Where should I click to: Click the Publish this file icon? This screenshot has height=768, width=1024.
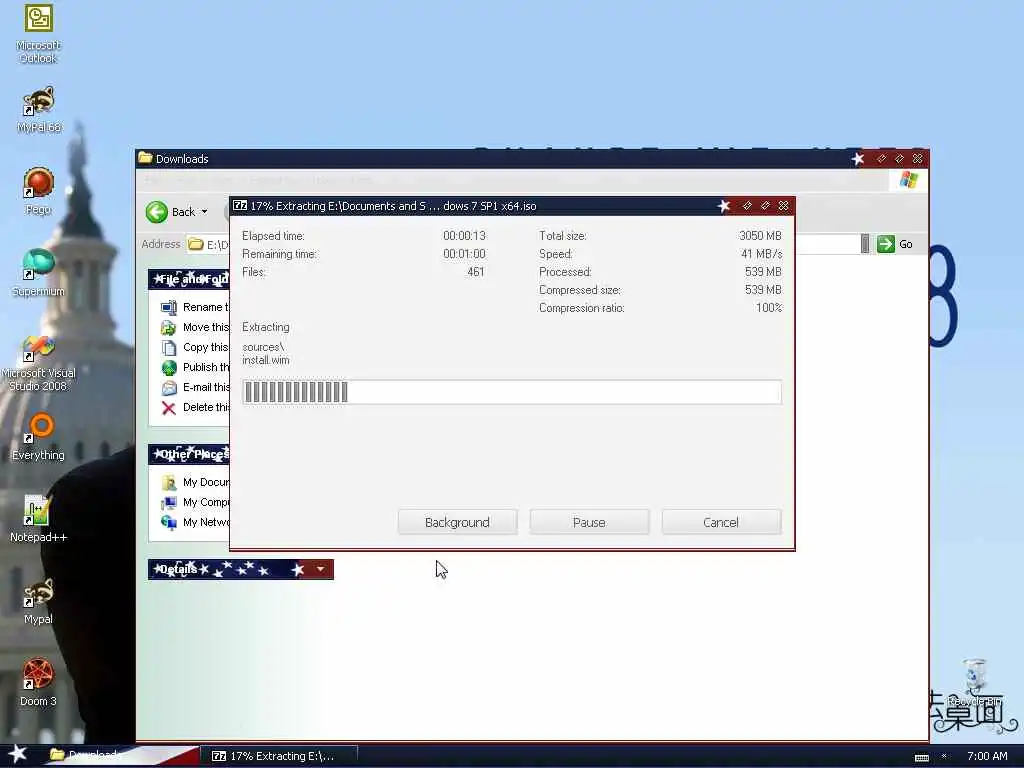point(168,368)
